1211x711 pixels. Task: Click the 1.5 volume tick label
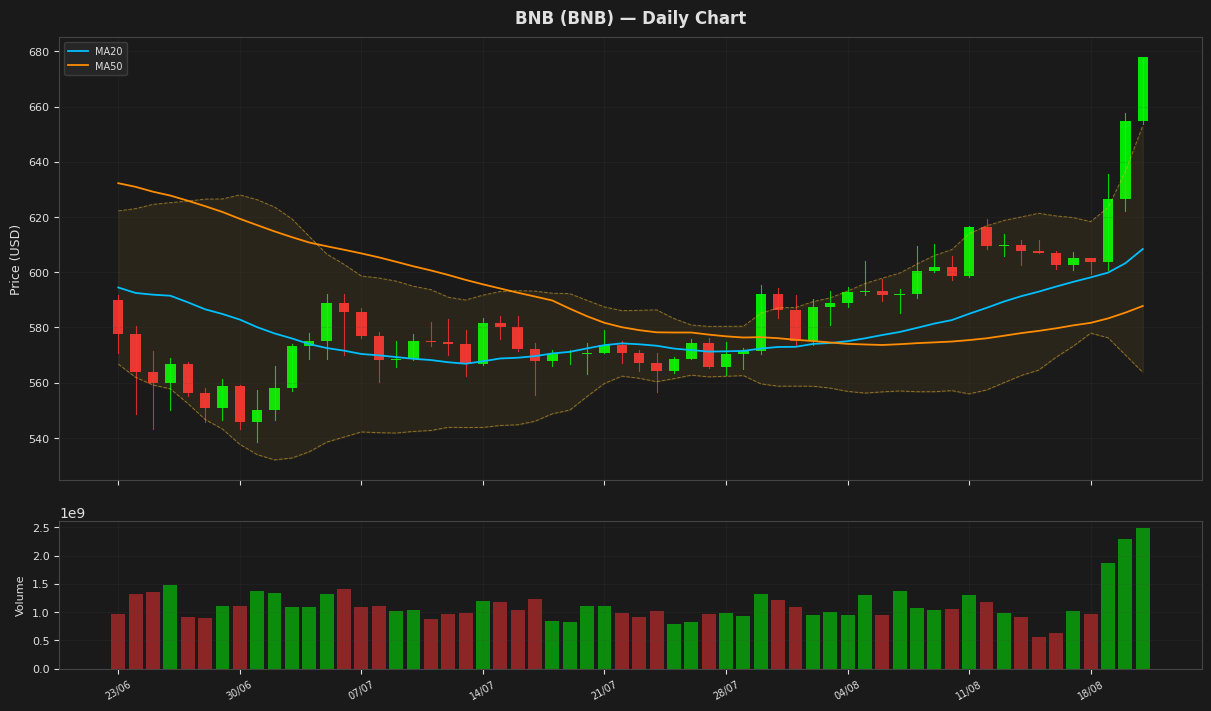pos(42,584)
